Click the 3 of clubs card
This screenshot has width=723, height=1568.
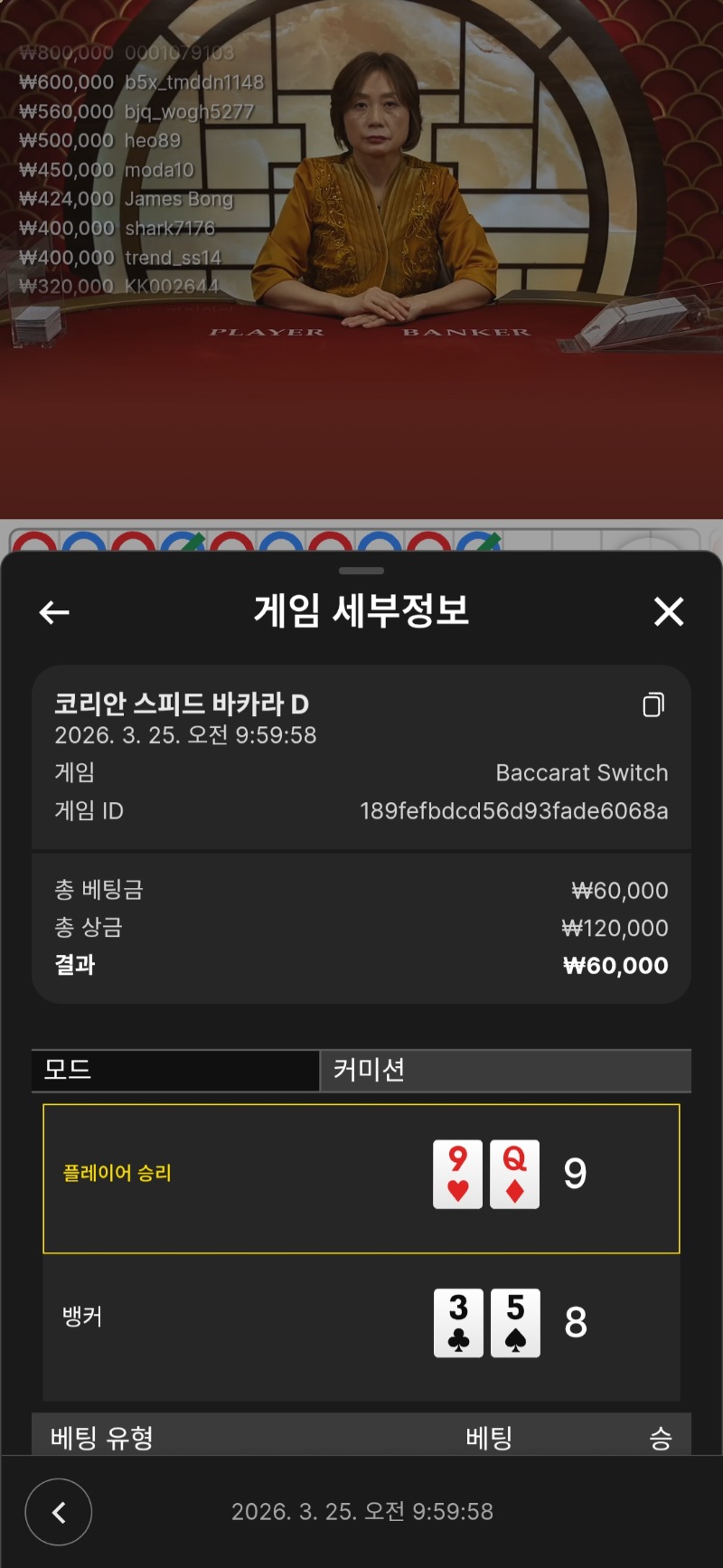[458, 1322]
